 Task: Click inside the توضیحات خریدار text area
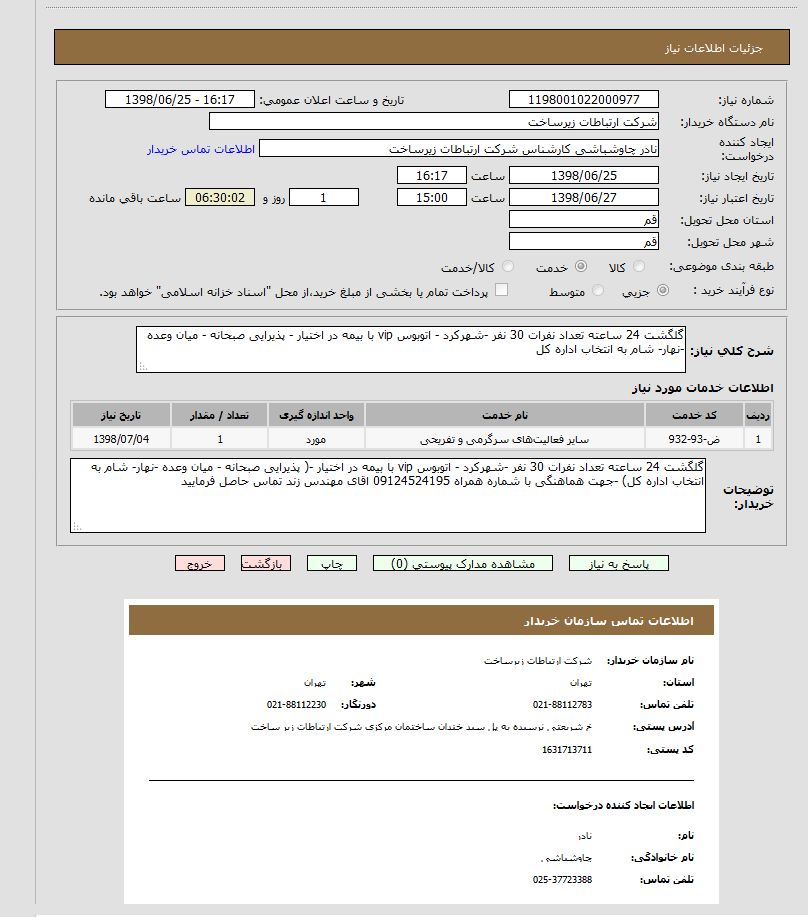[388, 495]
